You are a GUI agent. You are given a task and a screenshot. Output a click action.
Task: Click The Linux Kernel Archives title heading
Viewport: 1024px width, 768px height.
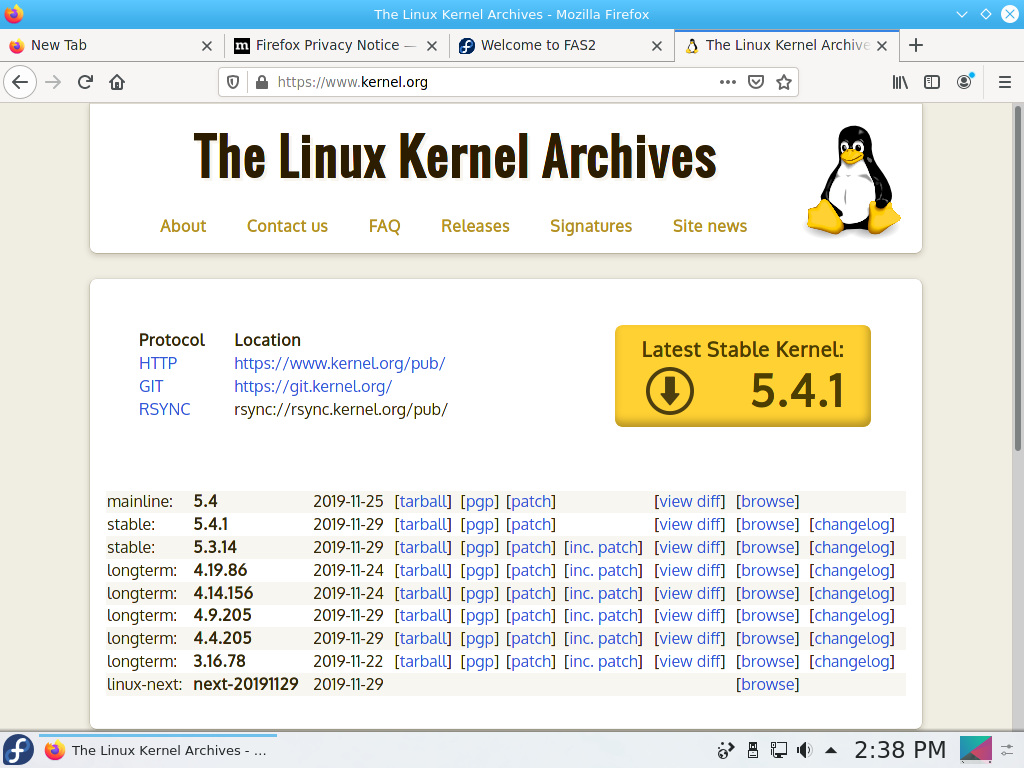click(455, 156)
